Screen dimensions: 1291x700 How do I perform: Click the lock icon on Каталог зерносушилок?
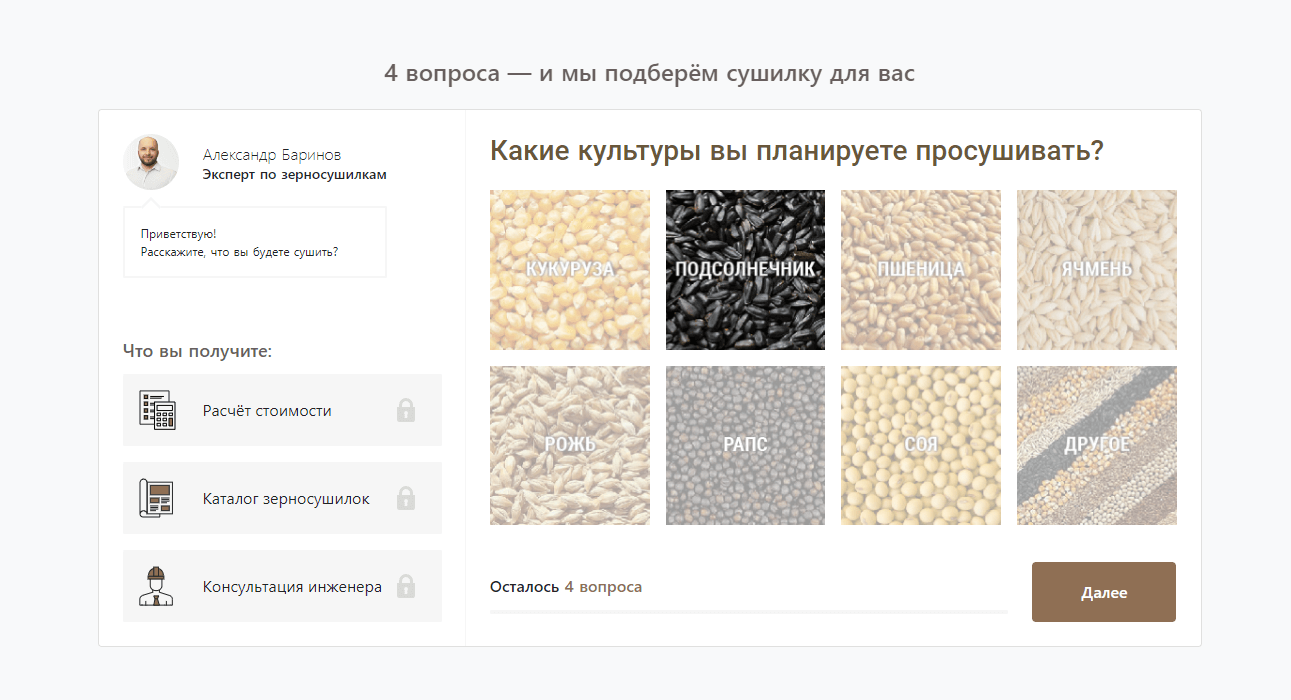(x=405, y=498)
